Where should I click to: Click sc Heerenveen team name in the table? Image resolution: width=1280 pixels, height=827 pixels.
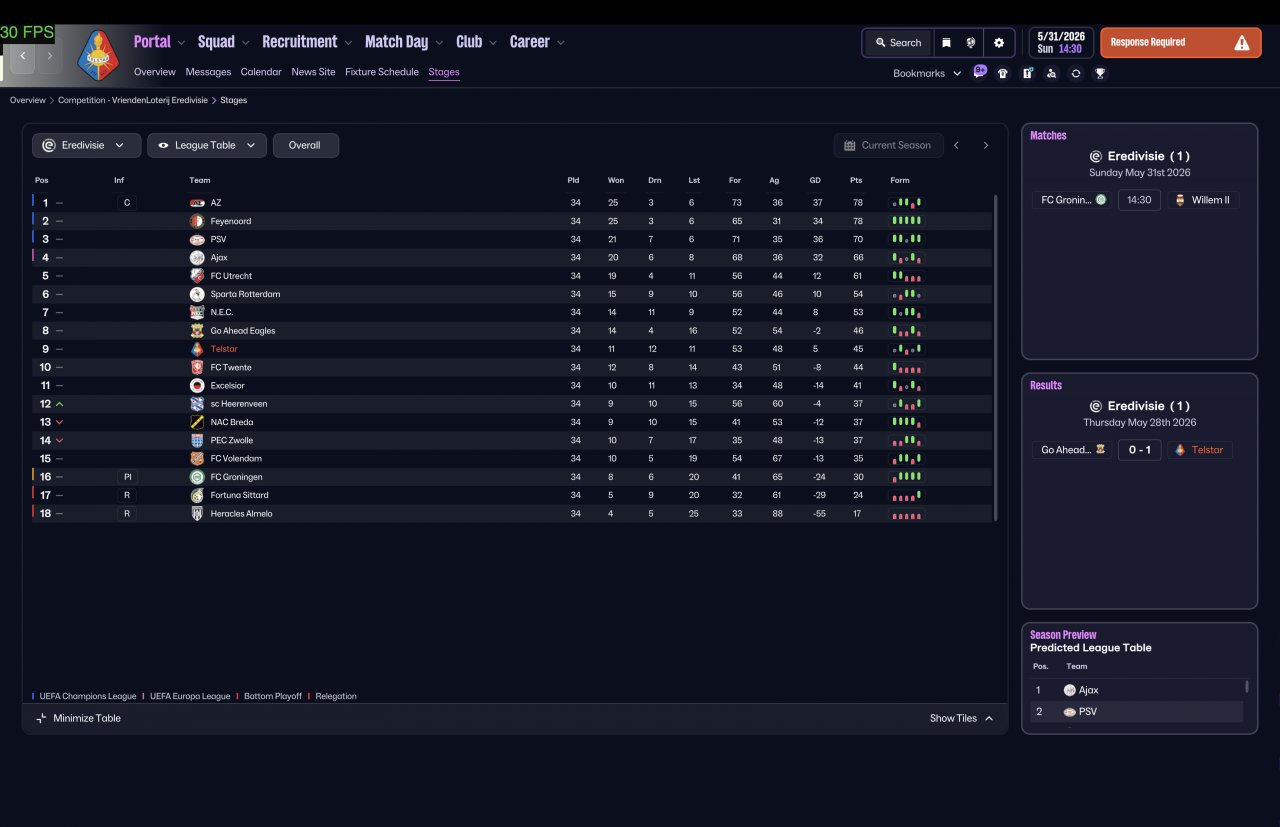click(239, 404)
